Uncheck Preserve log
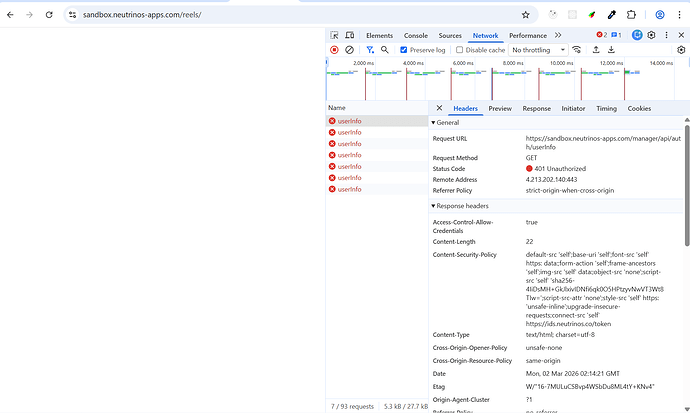Viewport: 690px width, 413px height. [404, 50]
